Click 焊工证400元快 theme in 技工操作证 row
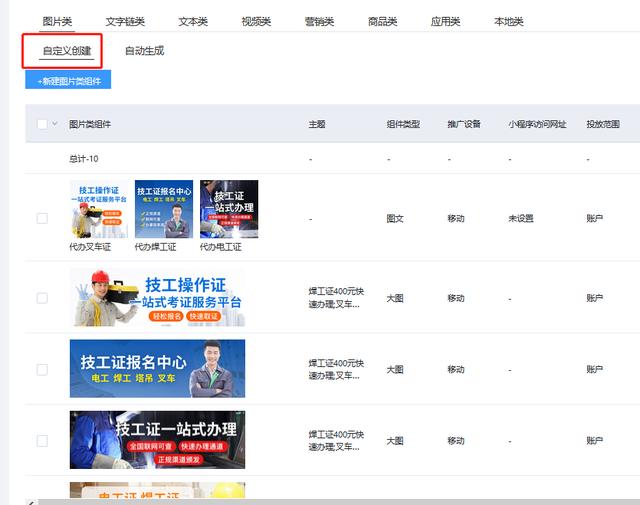Image resolution: width=640 pixels, height=505 pixels. 336,291
